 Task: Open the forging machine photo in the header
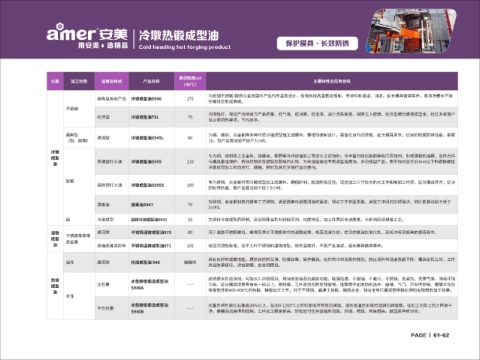[x=411, y=31]
